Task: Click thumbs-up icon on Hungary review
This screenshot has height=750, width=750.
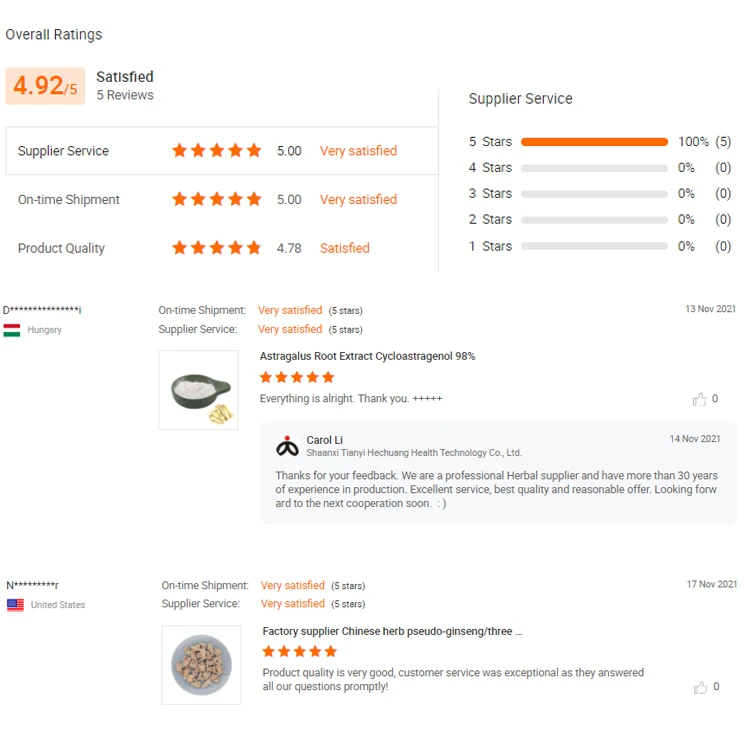Action: (x=699, y=400)
